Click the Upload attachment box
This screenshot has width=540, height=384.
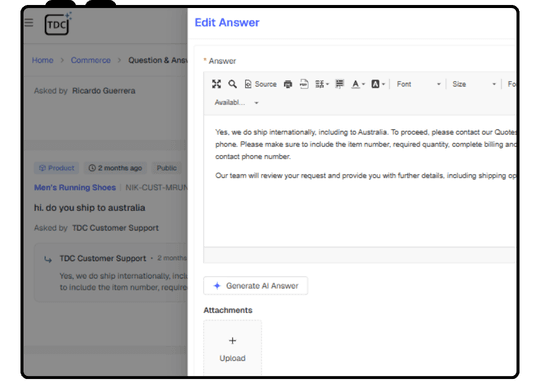[232, 348]
